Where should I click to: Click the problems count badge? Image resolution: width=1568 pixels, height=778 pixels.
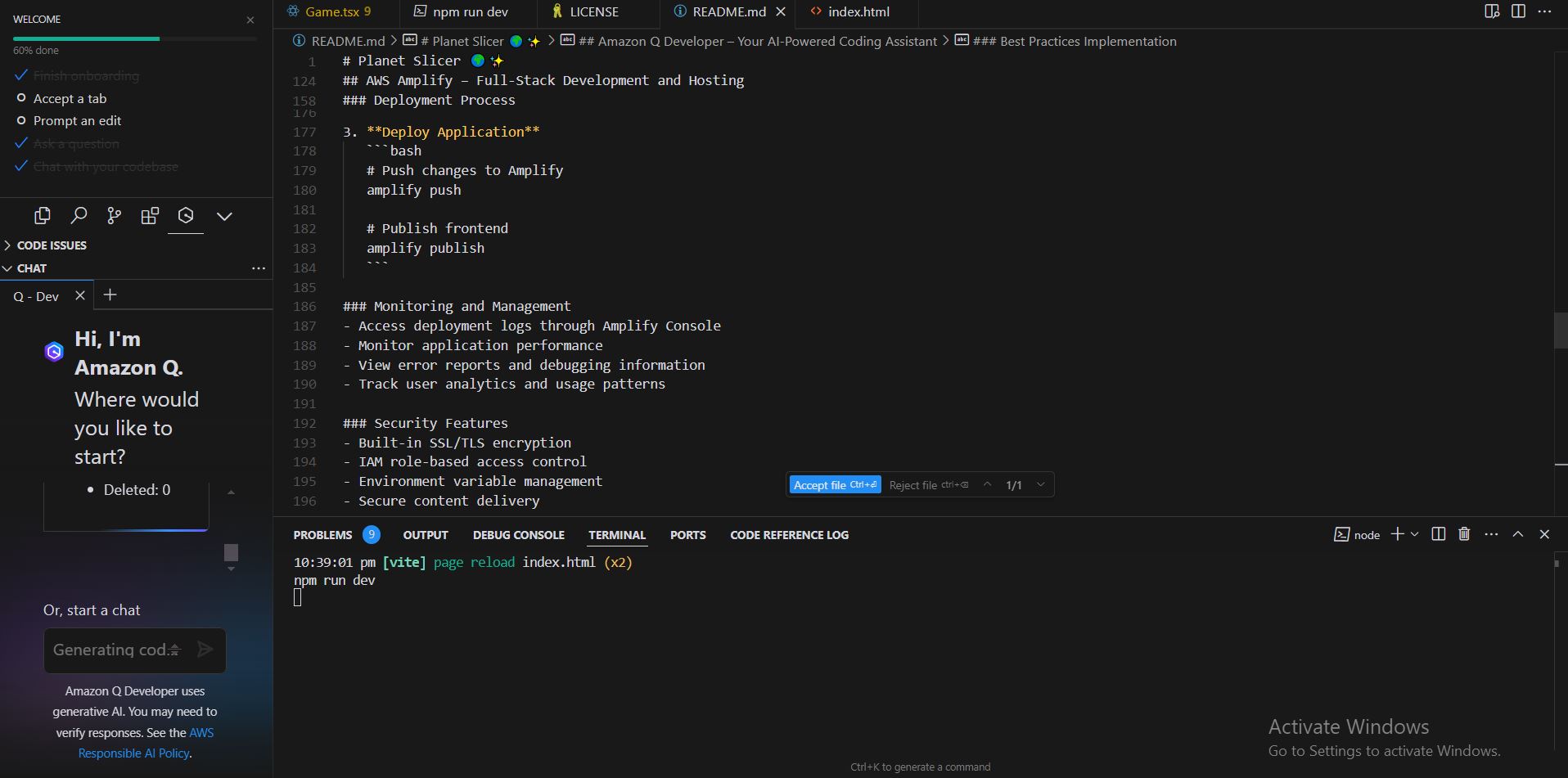(x=372, y=534)
